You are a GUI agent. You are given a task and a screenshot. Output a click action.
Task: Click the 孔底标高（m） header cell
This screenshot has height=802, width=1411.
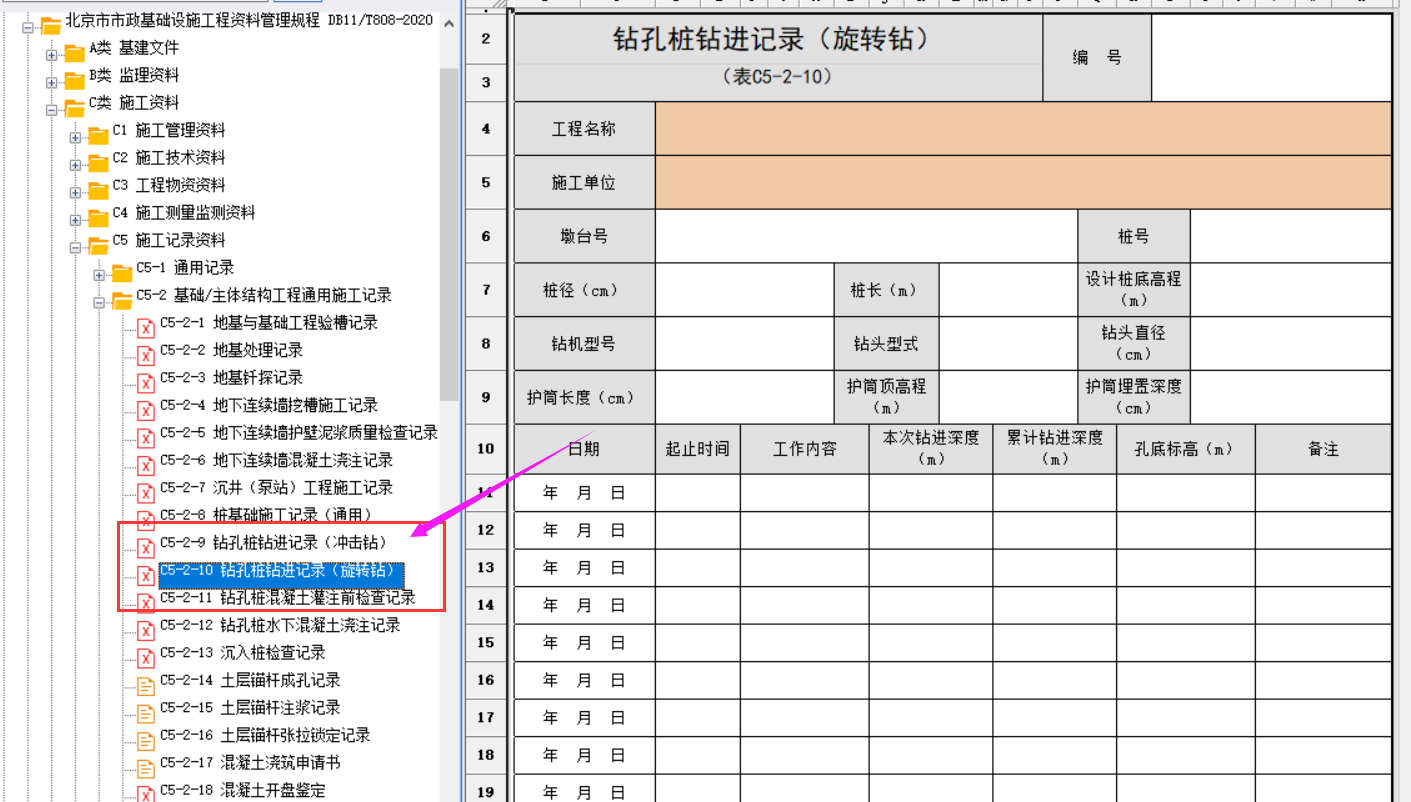tap(1186, 449)
